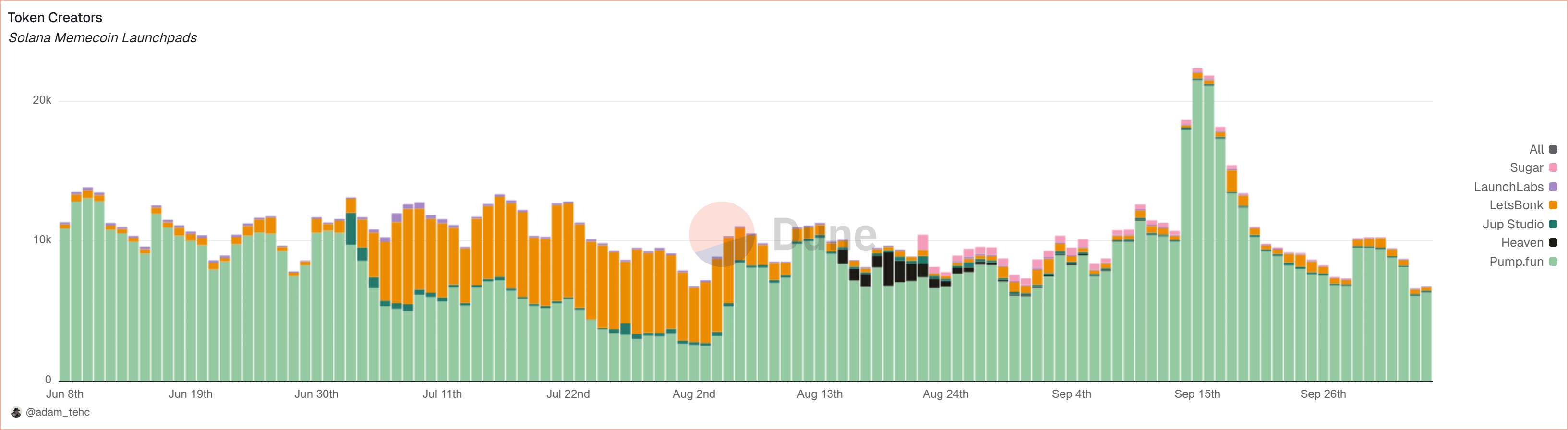Open the @adam_tehc author link
Image resolution: width=1568 pixels, height=430 pixels.
[57, 412]
